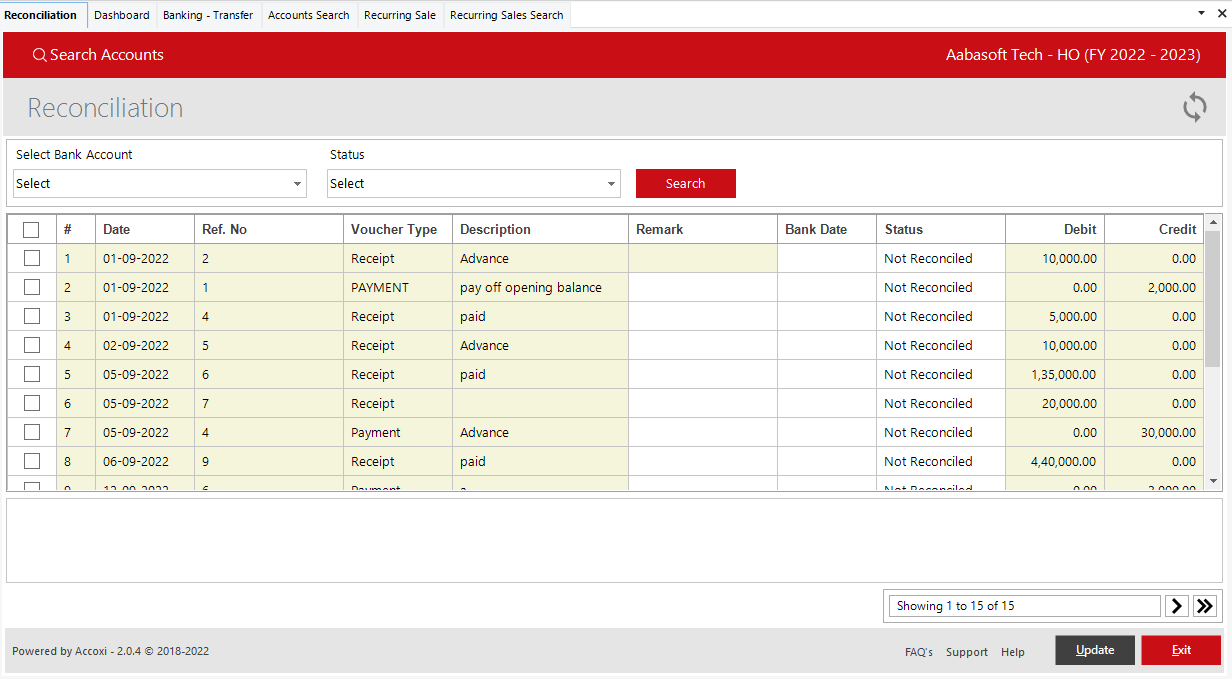Click the Ref. No column header
1232x679 pixels.
point(269,230)
